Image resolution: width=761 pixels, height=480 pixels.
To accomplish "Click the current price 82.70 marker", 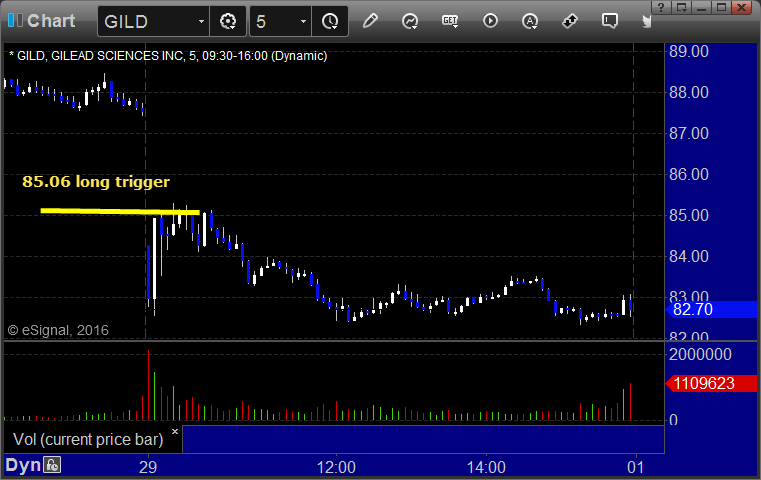I will point(711,309).
